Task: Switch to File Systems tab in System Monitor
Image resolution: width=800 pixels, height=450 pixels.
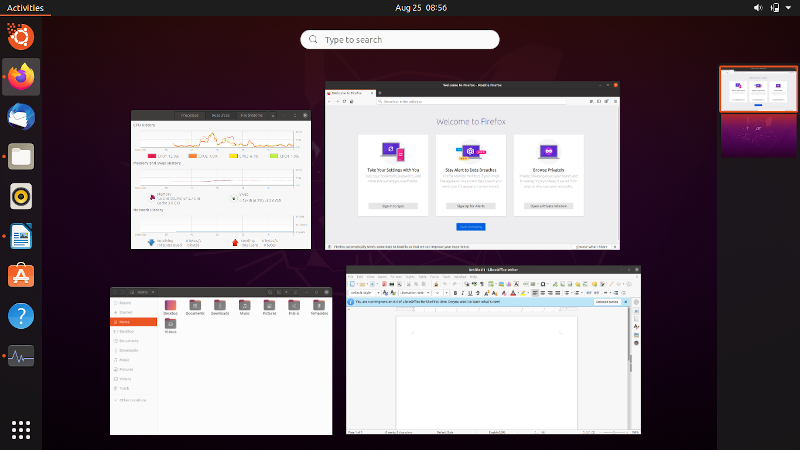Action: (x=252, y=115)
